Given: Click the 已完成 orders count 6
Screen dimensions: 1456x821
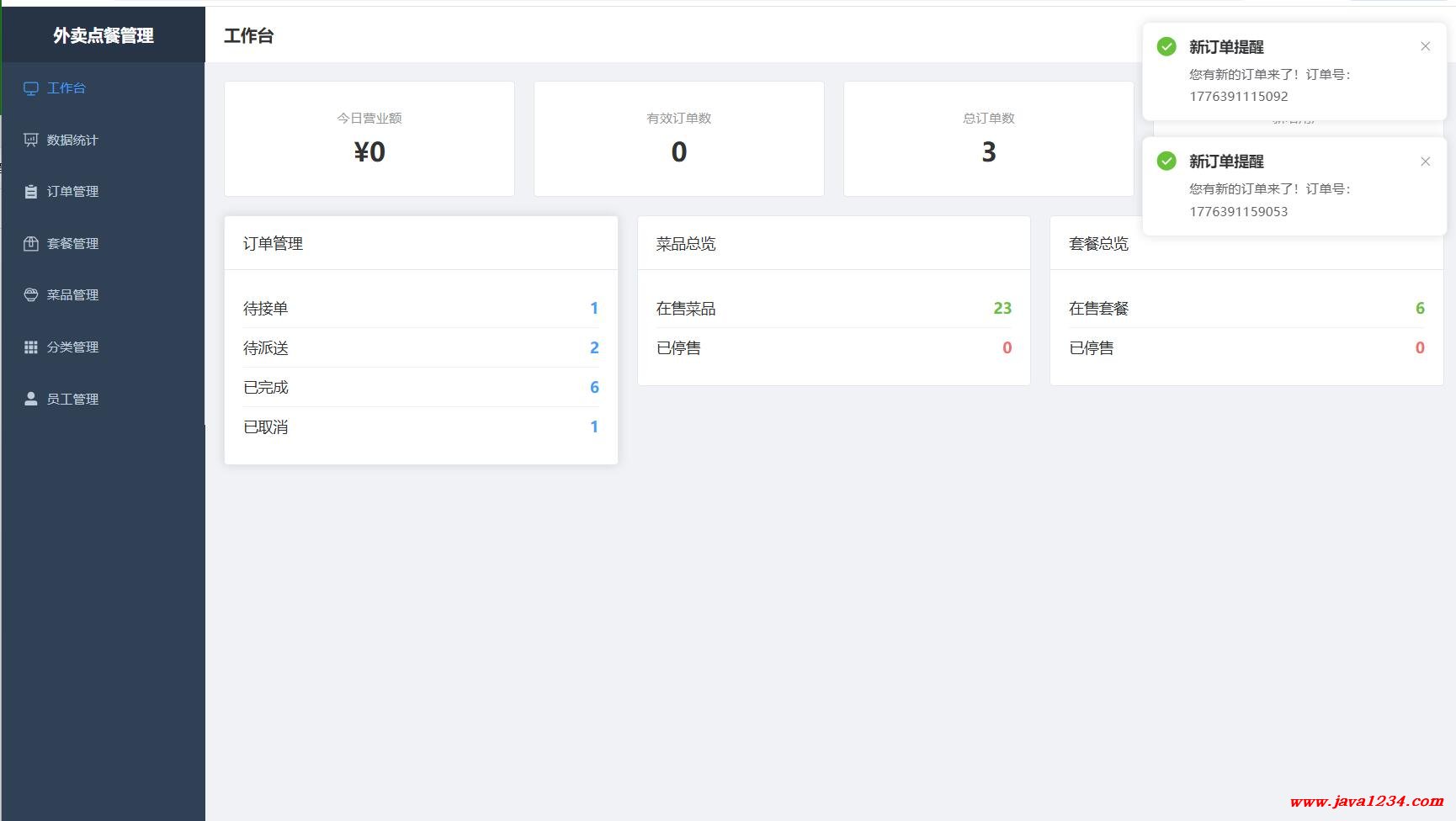Looking at the screenshot, I should (x=593, y=388).
